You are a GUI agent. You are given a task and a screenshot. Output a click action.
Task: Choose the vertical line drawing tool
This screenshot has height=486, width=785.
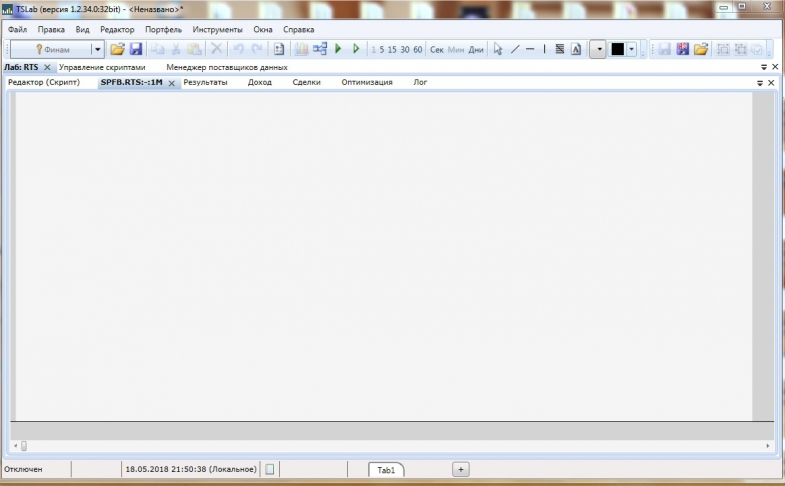pos(544,49)
